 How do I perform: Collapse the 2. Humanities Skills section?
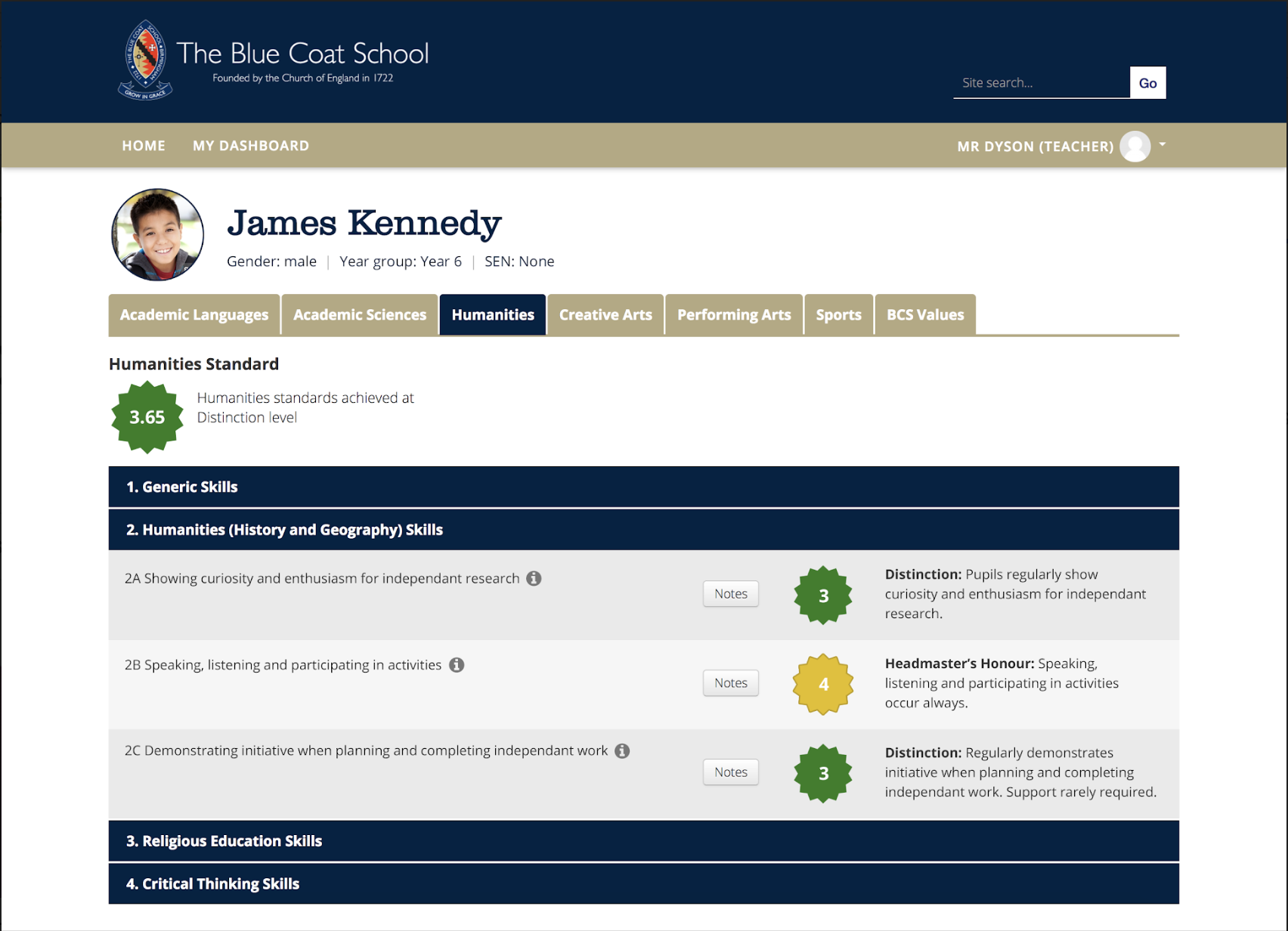pos(642,530)
